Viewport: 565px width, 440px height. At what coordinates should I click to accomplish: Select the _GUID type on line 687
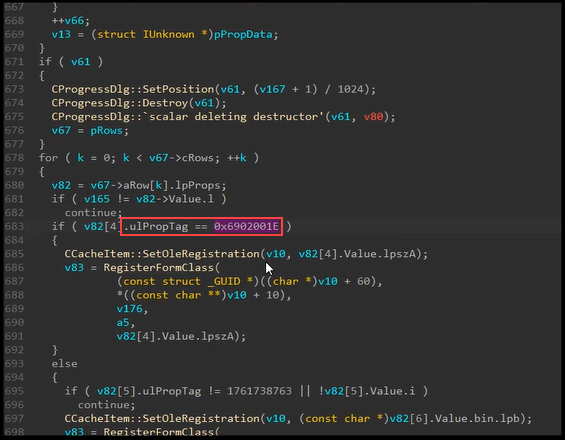(224, 281)
